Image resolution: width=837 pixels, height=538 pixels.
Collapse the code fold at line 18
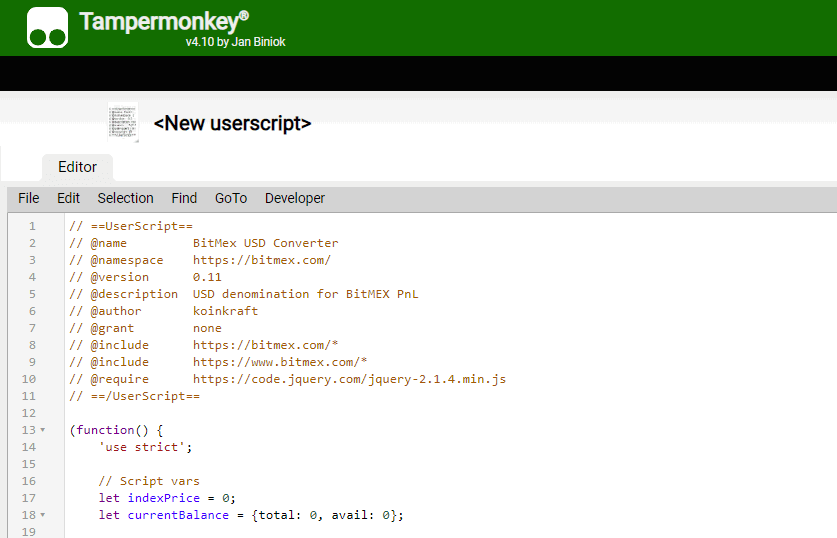(x=43, y=515)
